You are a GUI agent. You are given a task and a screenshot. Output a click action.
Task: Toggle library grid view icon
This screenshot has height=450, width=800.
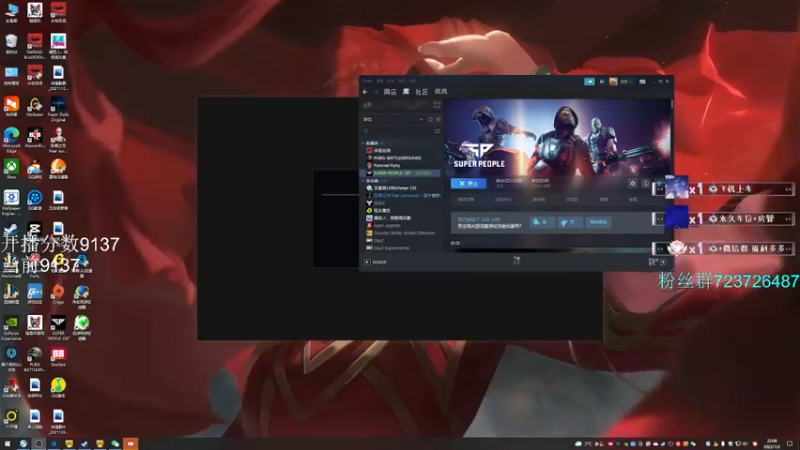click(437, 105)
